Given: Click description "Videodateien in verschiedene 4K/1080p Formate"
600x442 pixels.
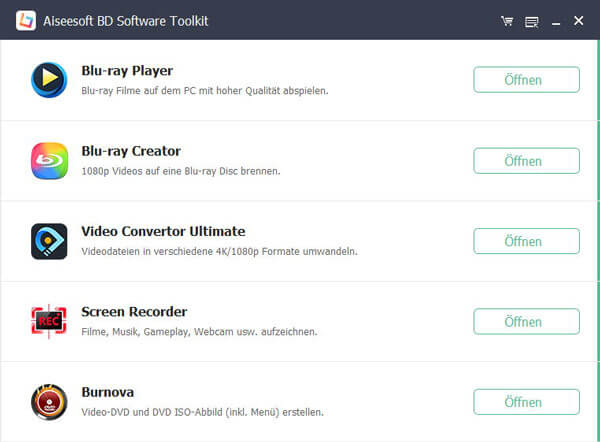Looking at the screenshot, I should pyautogui.click(x=191, y=251).
